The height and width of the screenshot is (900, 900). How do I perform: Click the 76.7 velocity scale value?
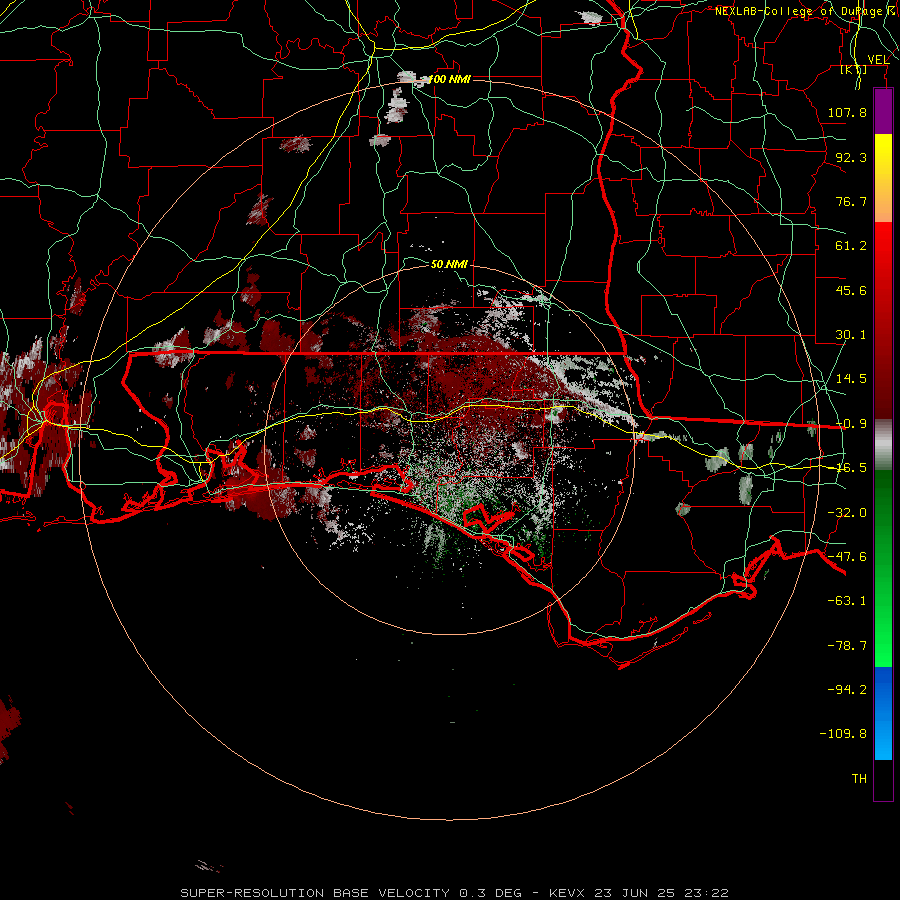click(851, 201)
